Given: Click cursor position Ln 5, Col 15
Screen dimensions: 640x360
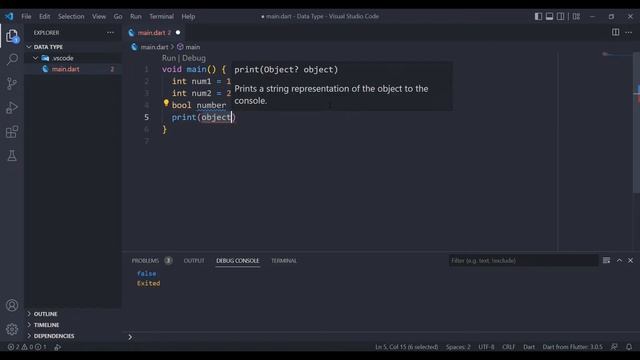Looking at the screenshot, I should [x=407, y=347].
